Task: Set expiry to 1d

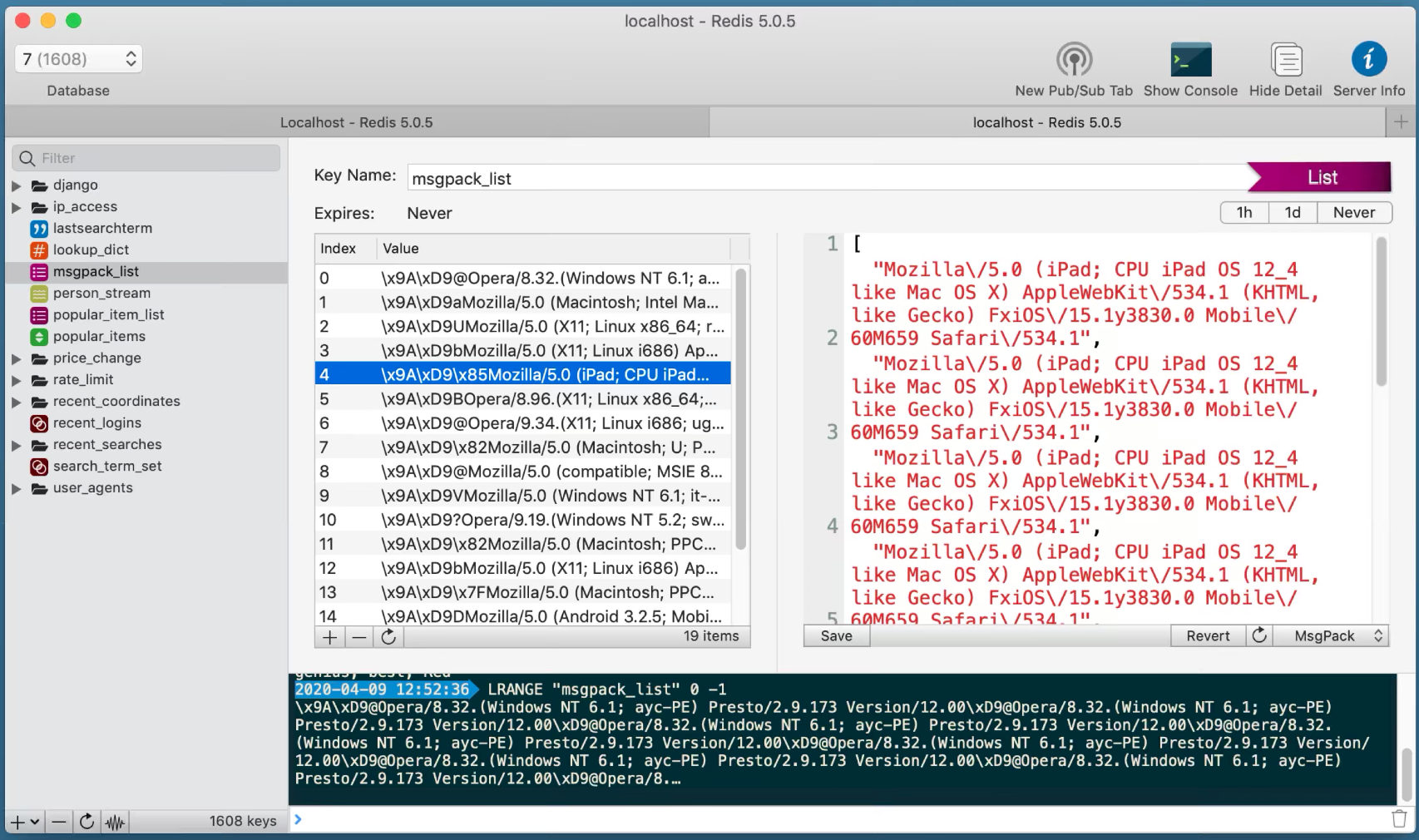Action: tap(1293, 212)
